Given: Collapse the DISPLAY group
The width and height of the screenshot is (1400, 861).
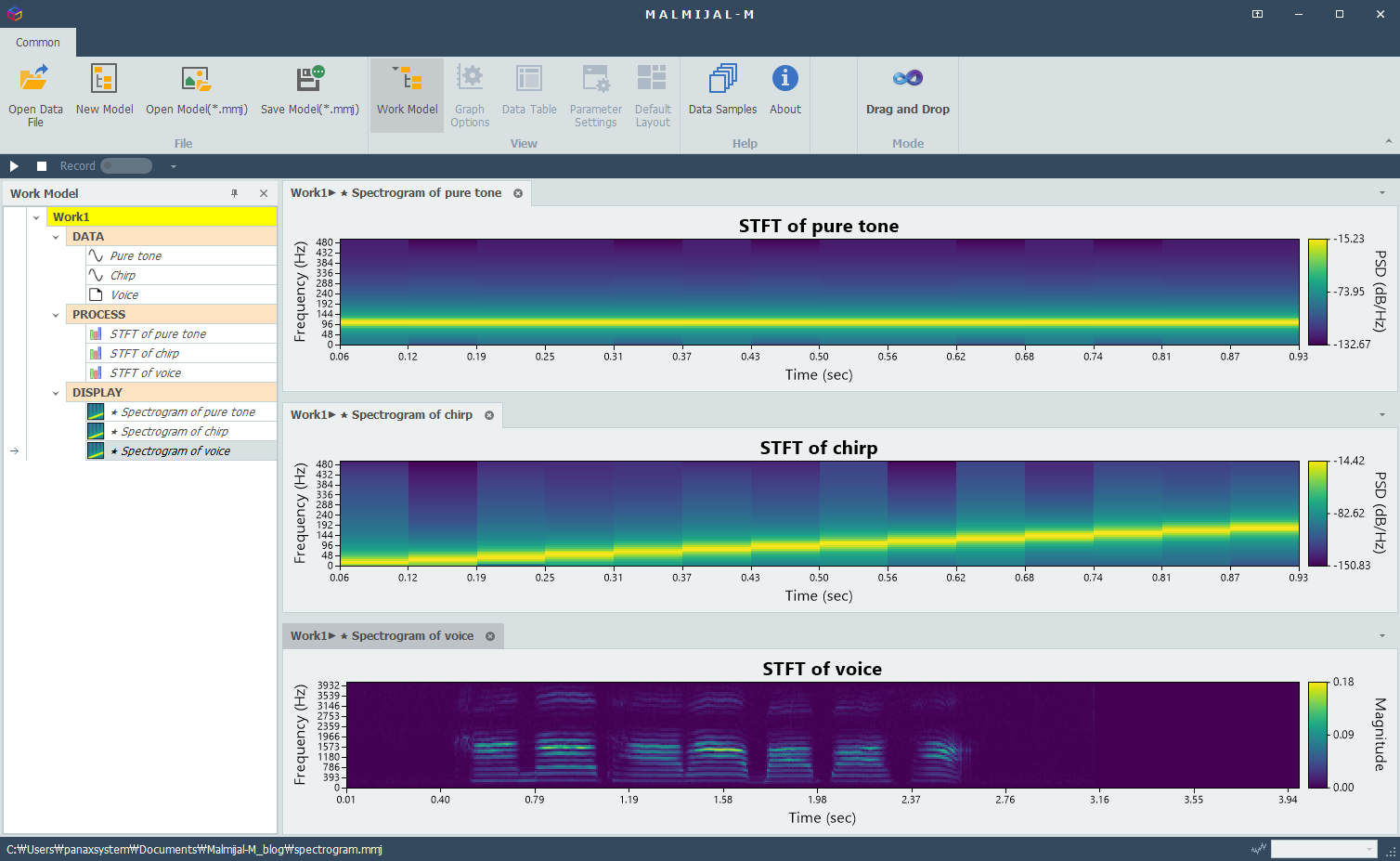Looking at the screenshot, I should 56,393.
